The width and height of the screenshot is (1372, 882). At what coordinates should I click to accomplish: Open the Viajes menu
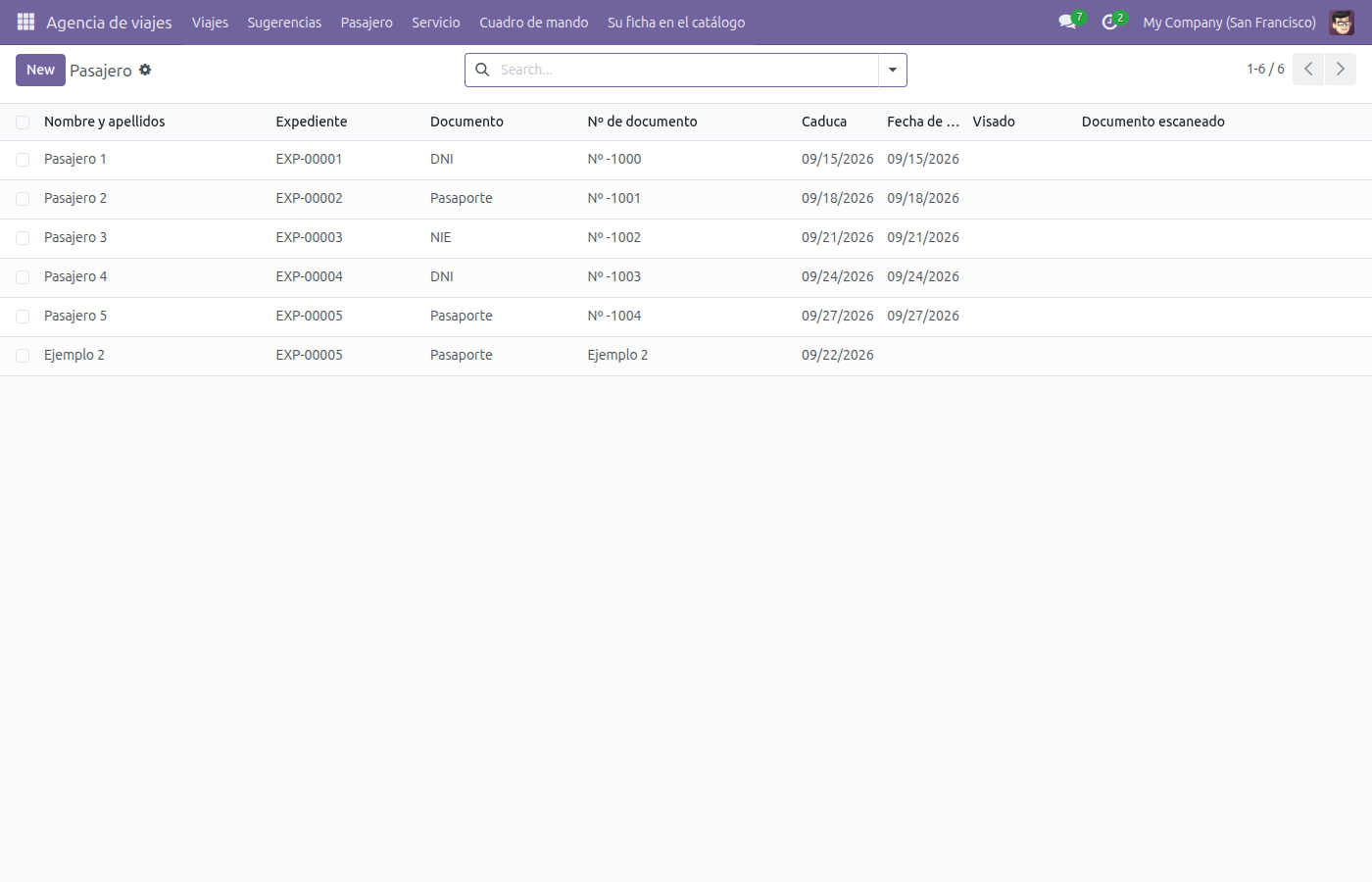point(210,22)
